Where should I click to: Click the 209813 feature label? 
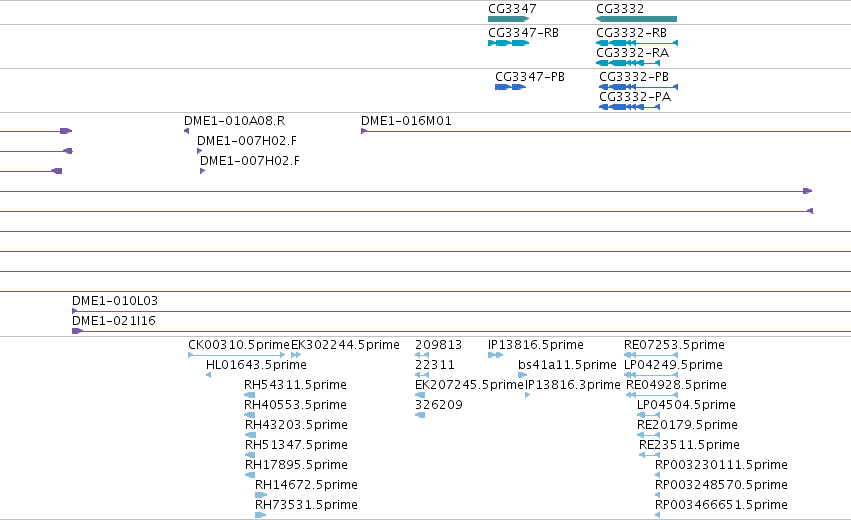(439, 345)
